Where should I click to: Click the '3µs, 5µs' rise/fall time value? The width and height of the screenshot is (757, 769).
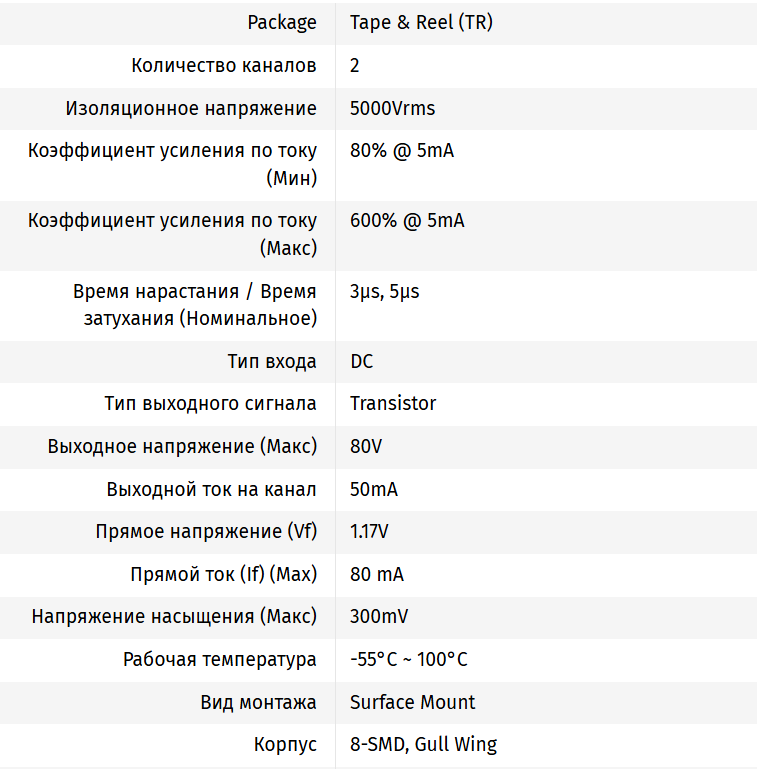[x=384, y=292]
